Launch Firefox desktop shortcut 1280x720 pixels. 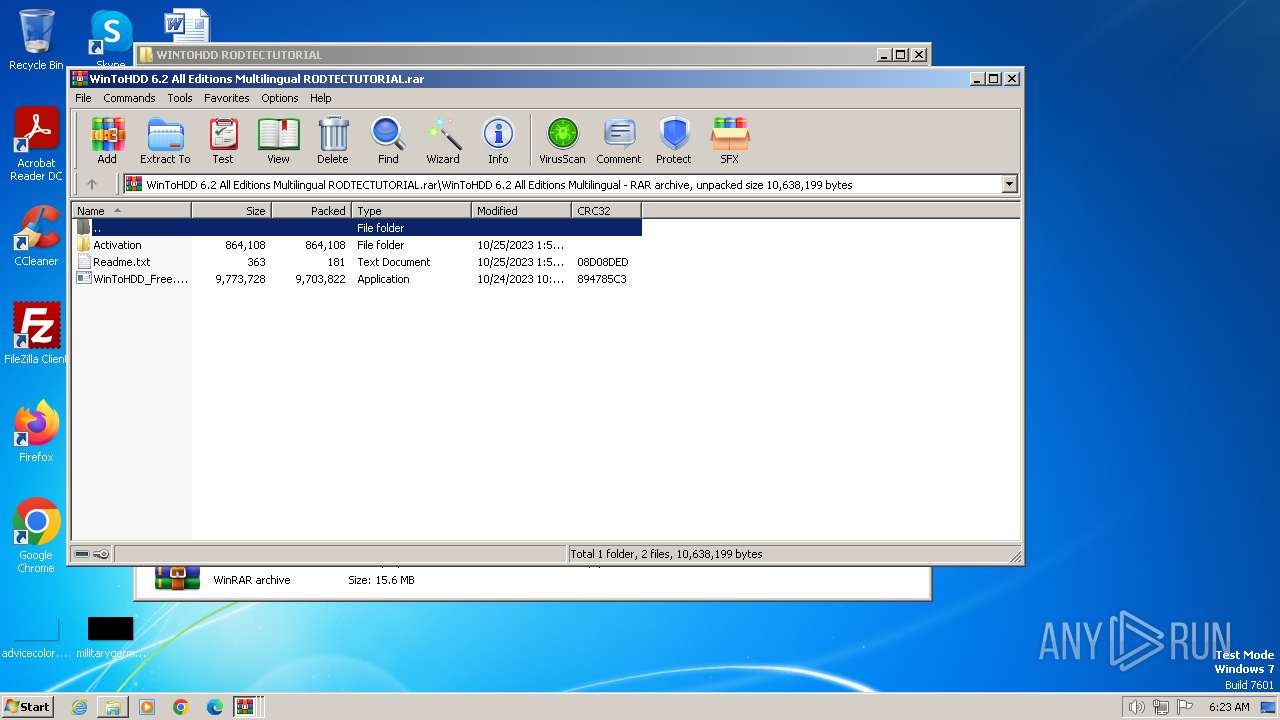coord(36,432)
